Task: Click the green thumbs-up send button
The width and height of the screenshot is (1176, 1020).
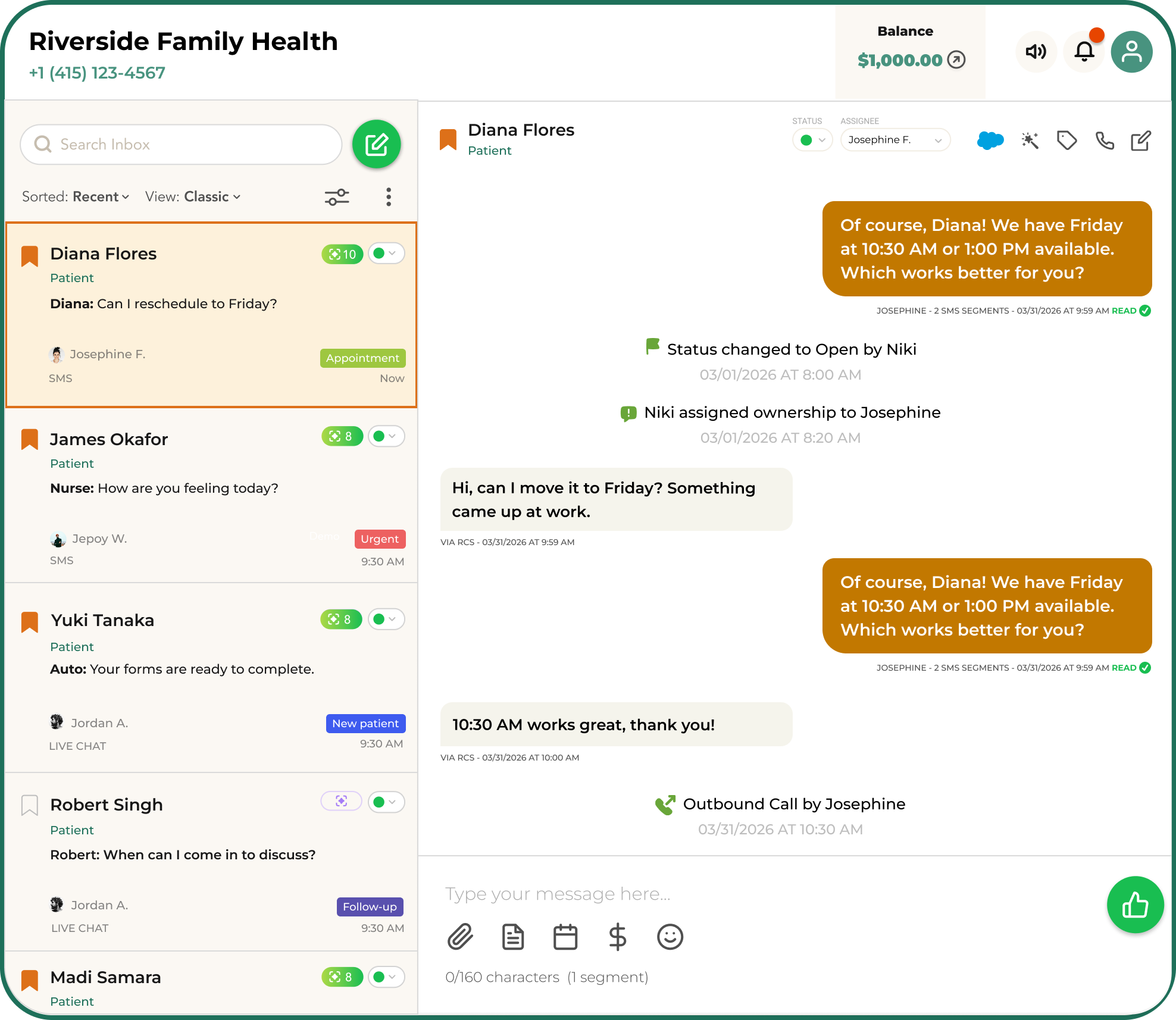Action: pos(1135,905)
